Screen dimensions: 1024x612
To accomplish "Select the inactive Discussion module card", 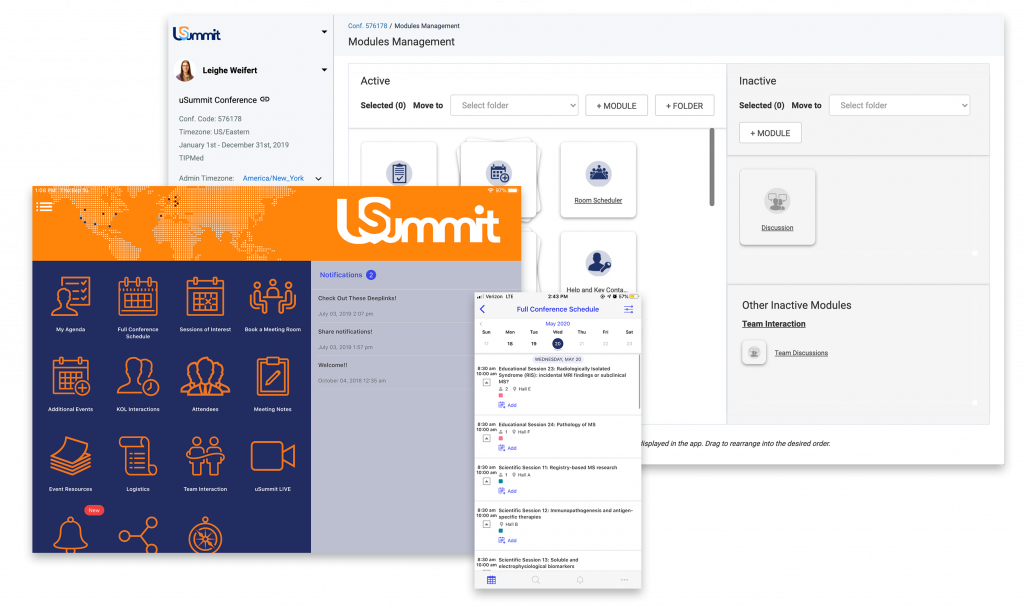I will point(777,207).
